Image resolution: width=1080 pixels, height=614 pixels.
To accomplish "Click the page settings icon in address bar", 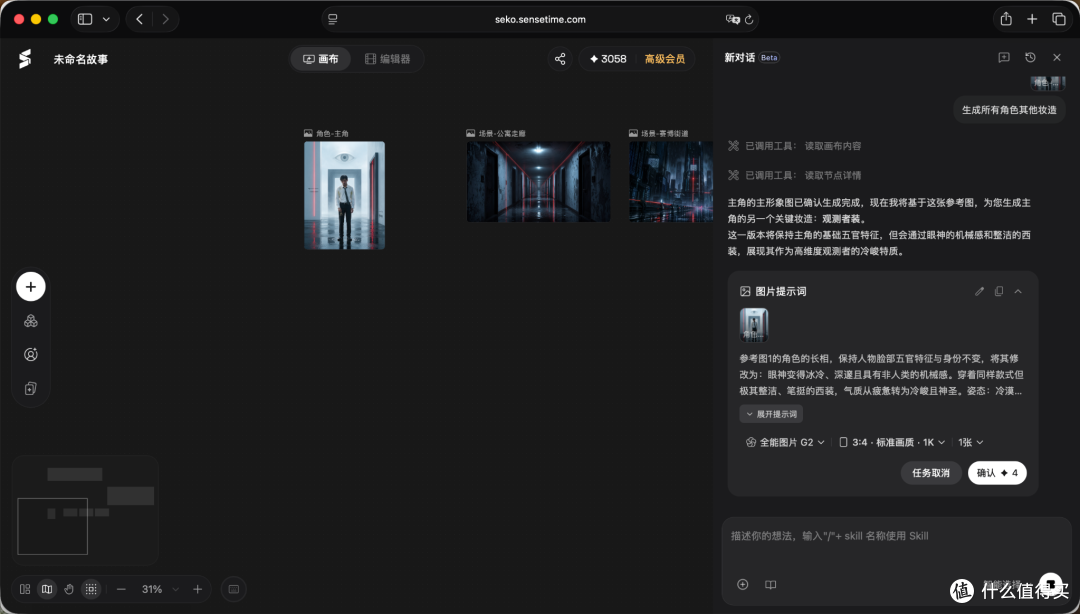I will coord(333,19).
